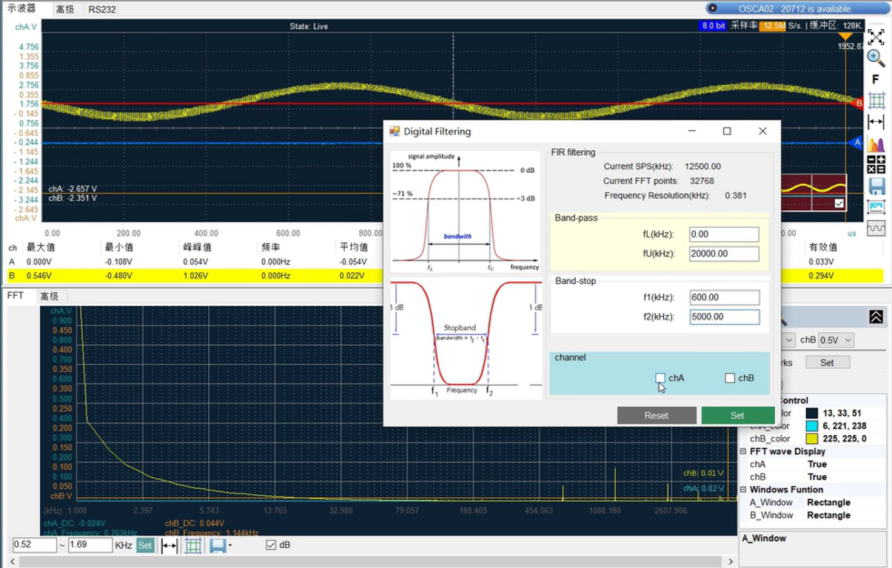Viewport: 892px width, 568px height.
Task: Click the fit-to-screen arrows icon
Action: [876, 37]
